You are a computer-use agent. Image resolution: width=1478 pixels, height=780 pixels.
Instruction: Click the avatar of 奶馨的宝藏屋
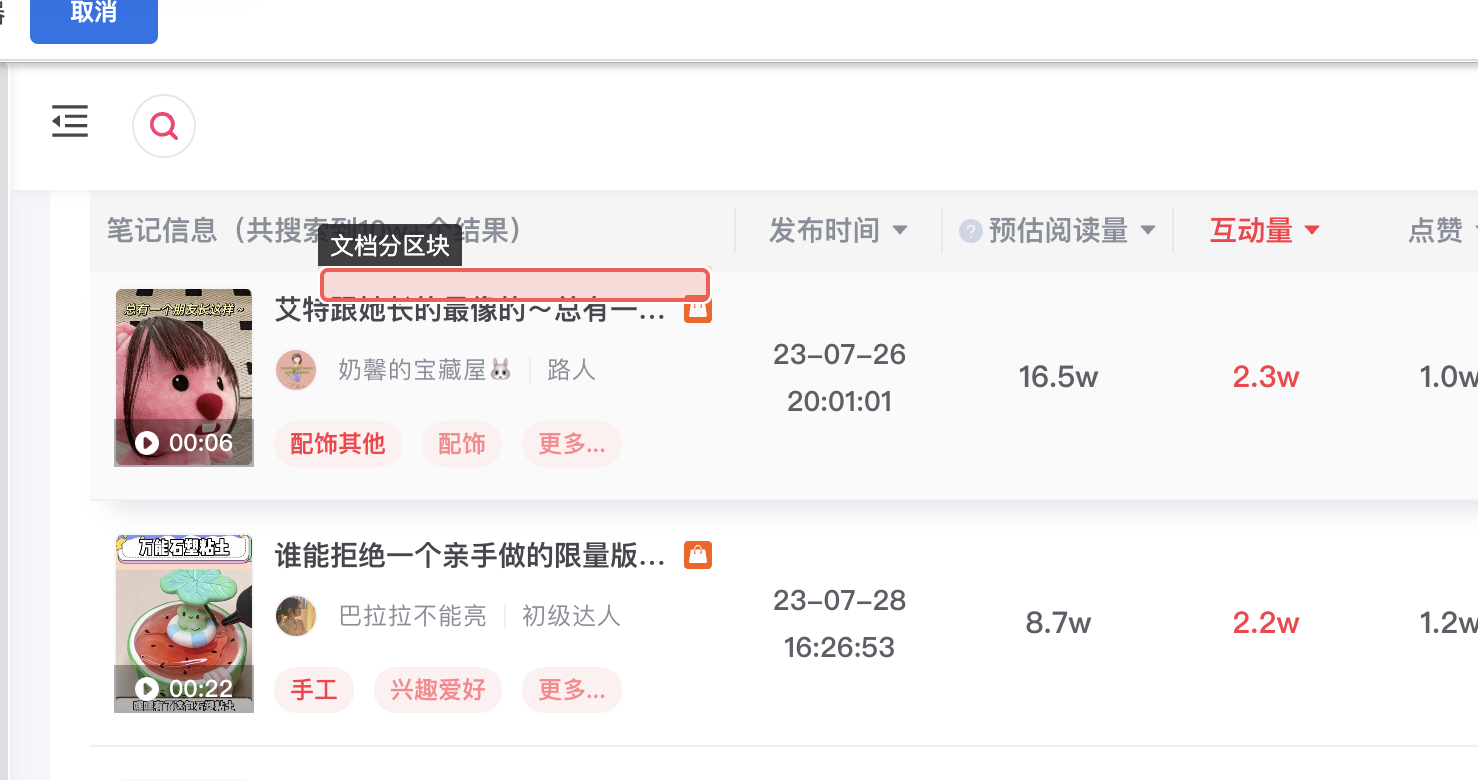click(296, 370)
